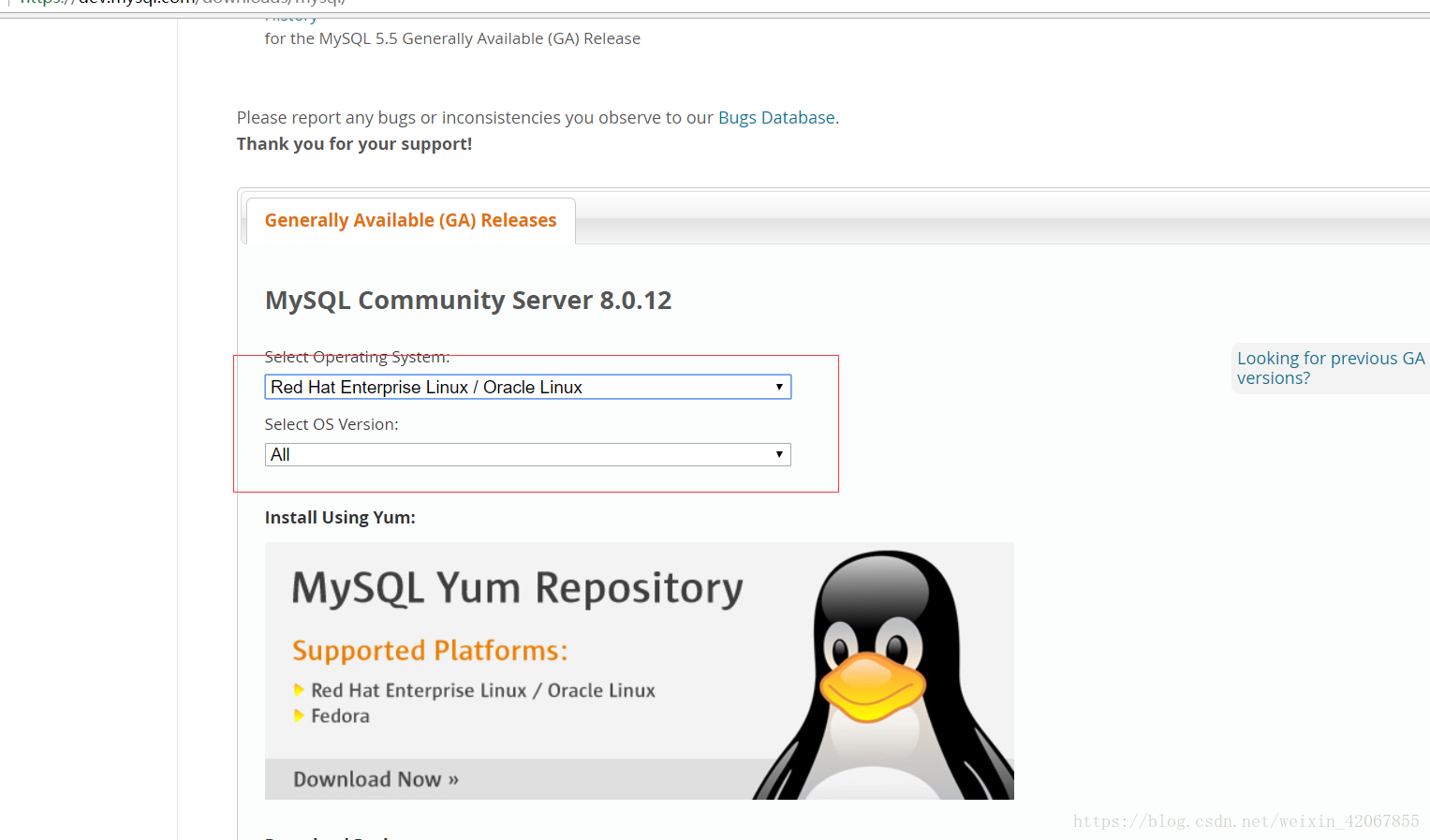Open the Select OS Version dropdown
1430x840 pixels.
(528, 454)
